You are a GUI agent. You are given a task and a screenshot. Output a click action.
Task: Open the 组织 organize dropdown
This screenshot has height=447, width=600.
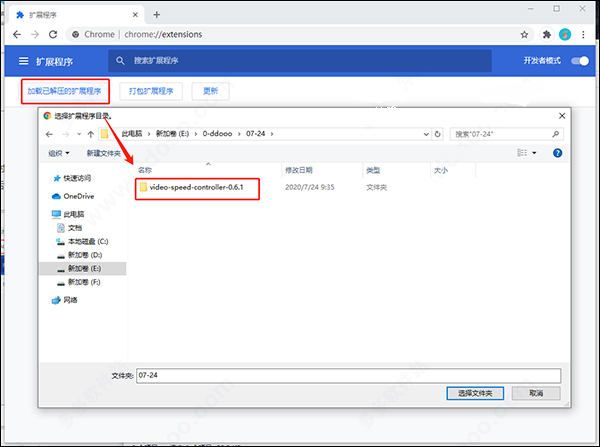point(59,153)
